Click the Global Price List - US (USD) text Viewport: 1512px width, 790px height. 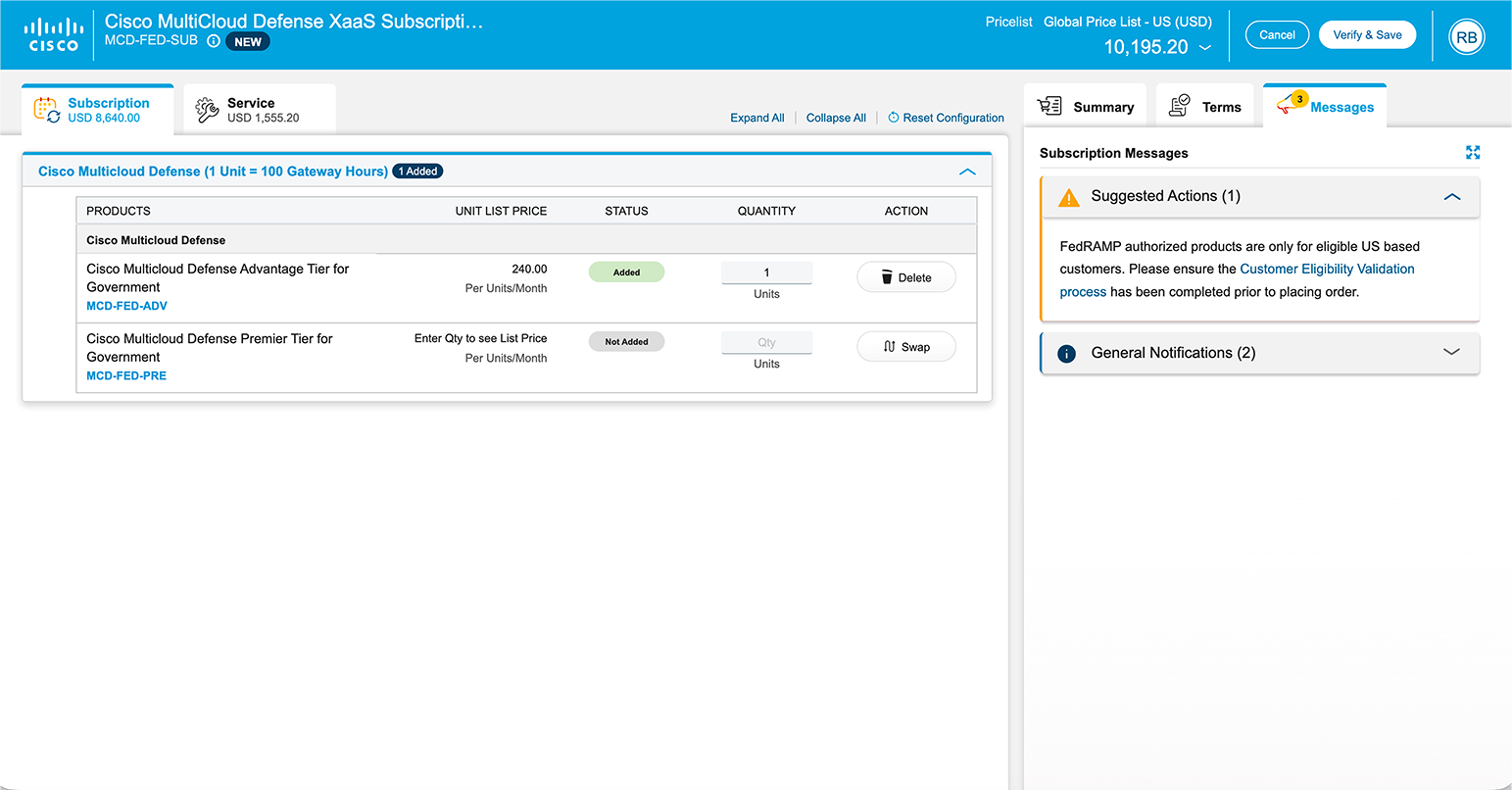click(x=1127, y=22)
